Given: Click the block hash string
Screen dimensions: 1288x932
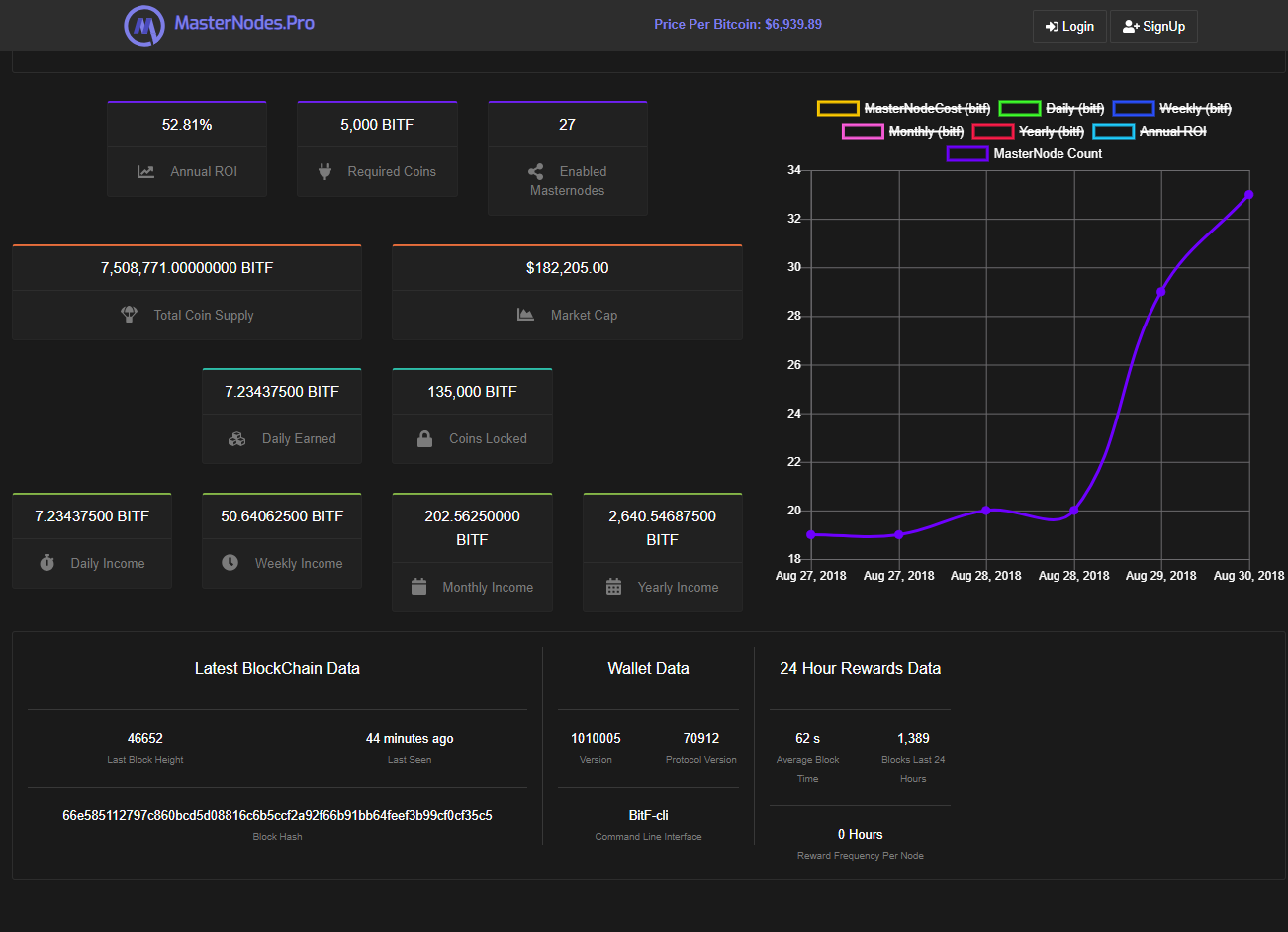Looking at the screenshot, I should tap(277, 815).
